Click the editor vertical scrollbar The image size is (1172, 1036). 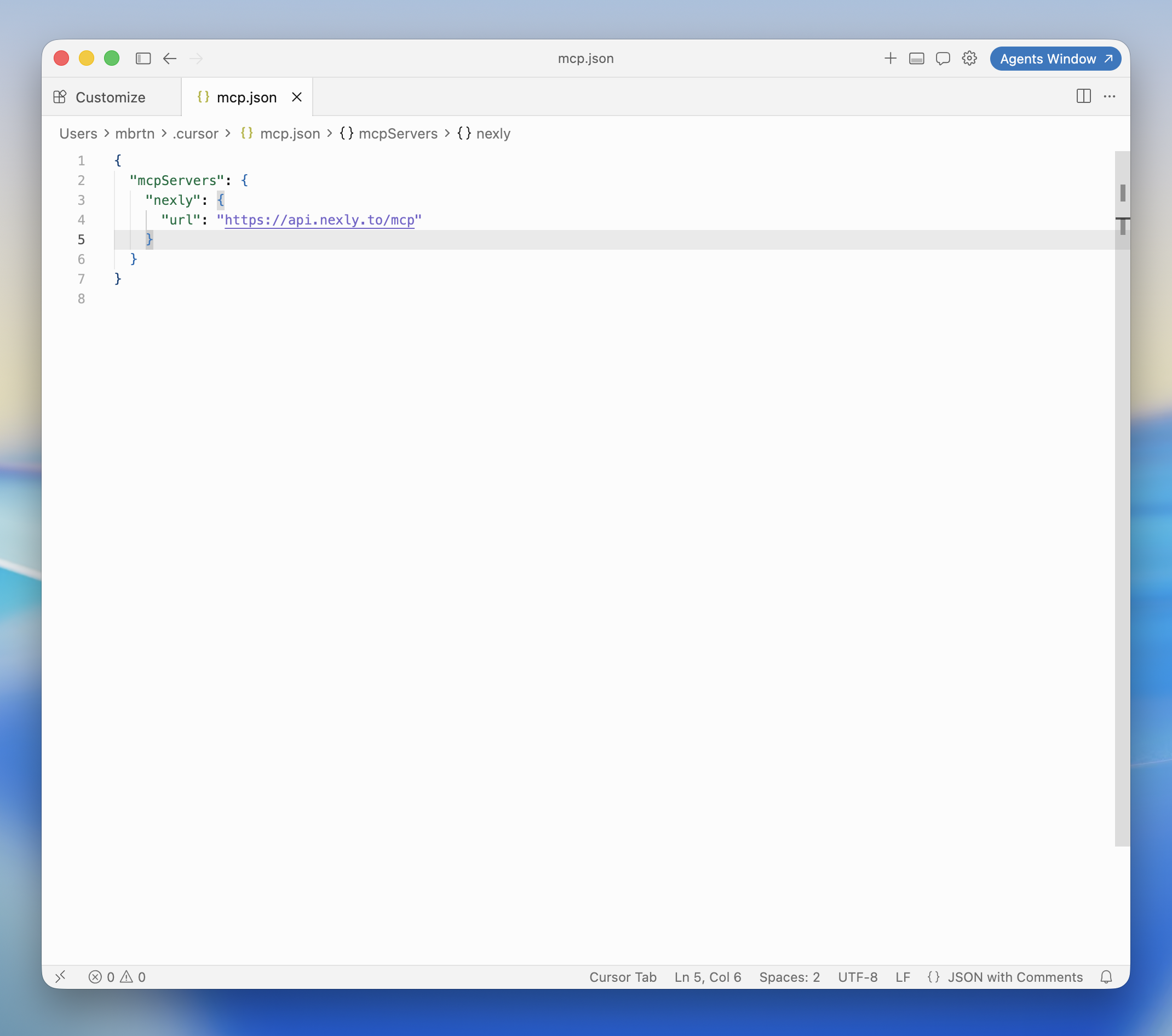[1122, 499]
